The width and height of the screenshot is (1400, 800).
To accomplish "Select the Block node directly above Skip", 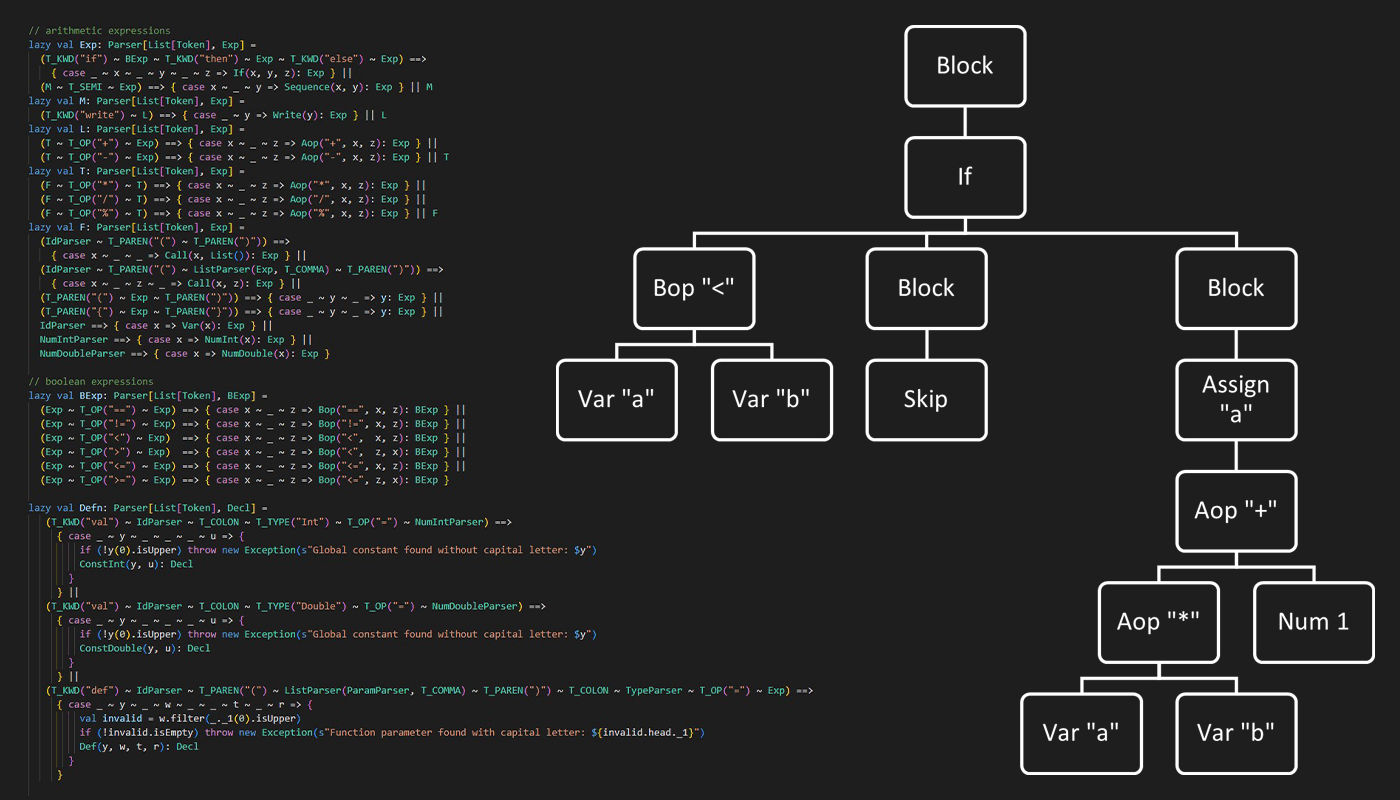I will (926, 288).
